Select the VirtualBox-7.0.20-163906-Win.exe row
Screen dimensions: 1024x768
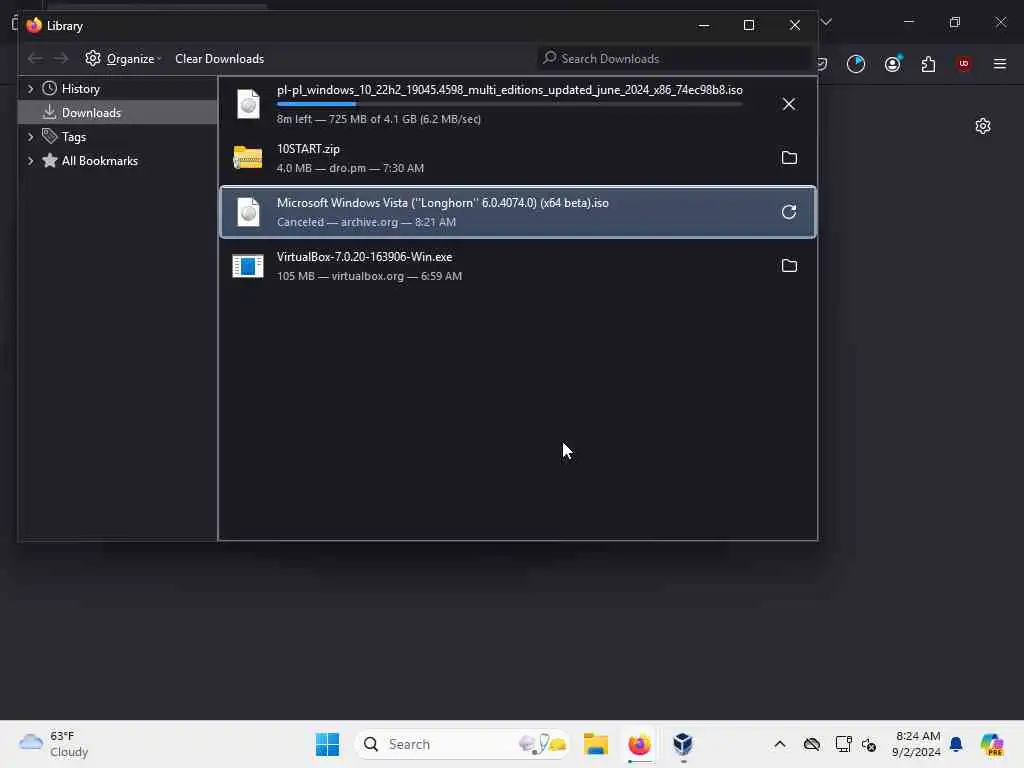517,266
